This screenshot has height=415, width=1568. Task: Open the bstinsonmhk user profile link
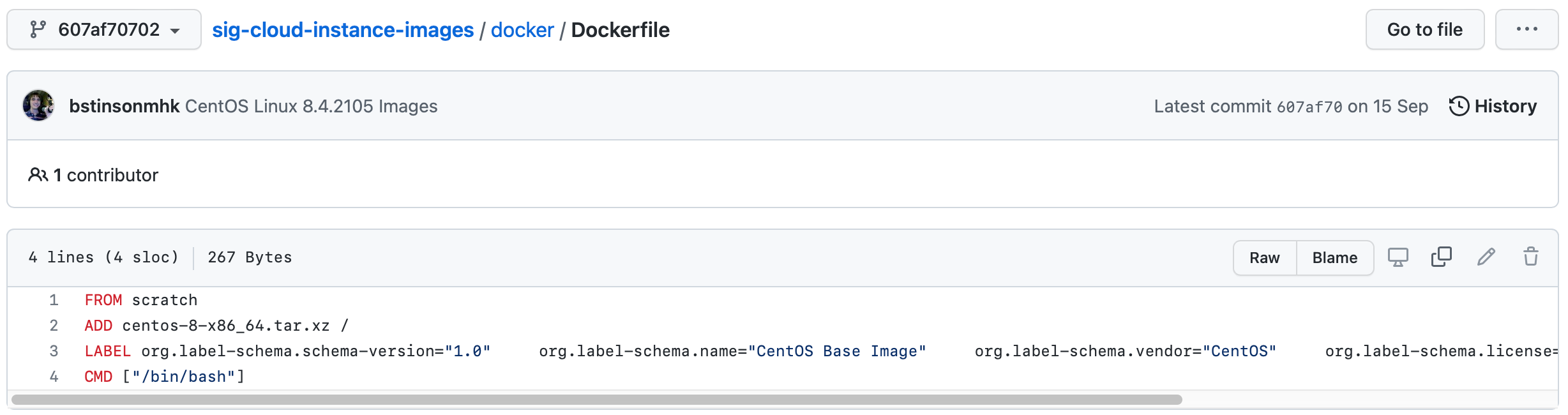[x=124, y=106]
